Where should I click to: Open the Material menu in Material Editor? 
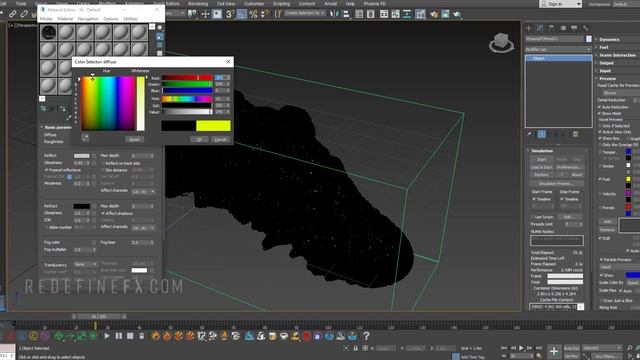[x=64, y=19]
